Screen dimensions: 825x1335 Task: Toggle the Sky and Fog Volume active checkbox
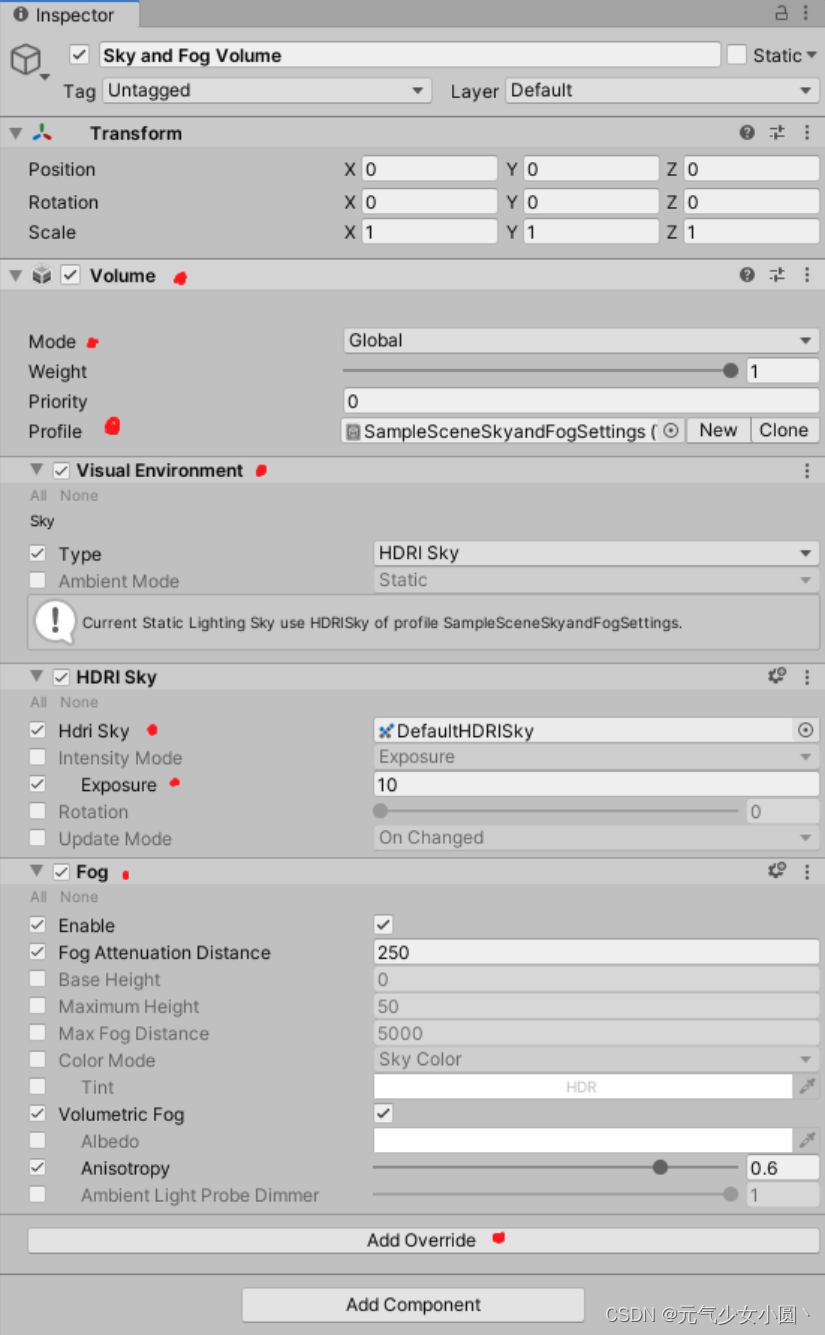[80, 55]
